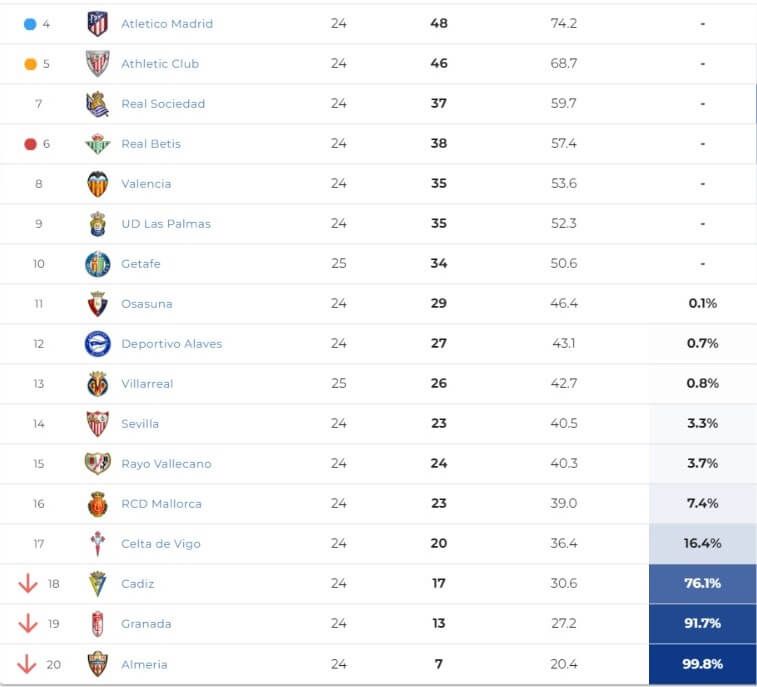Click the Atletico Madrid club crest
The width and height of the screenshot is (757, 687).
click(97, 24)
